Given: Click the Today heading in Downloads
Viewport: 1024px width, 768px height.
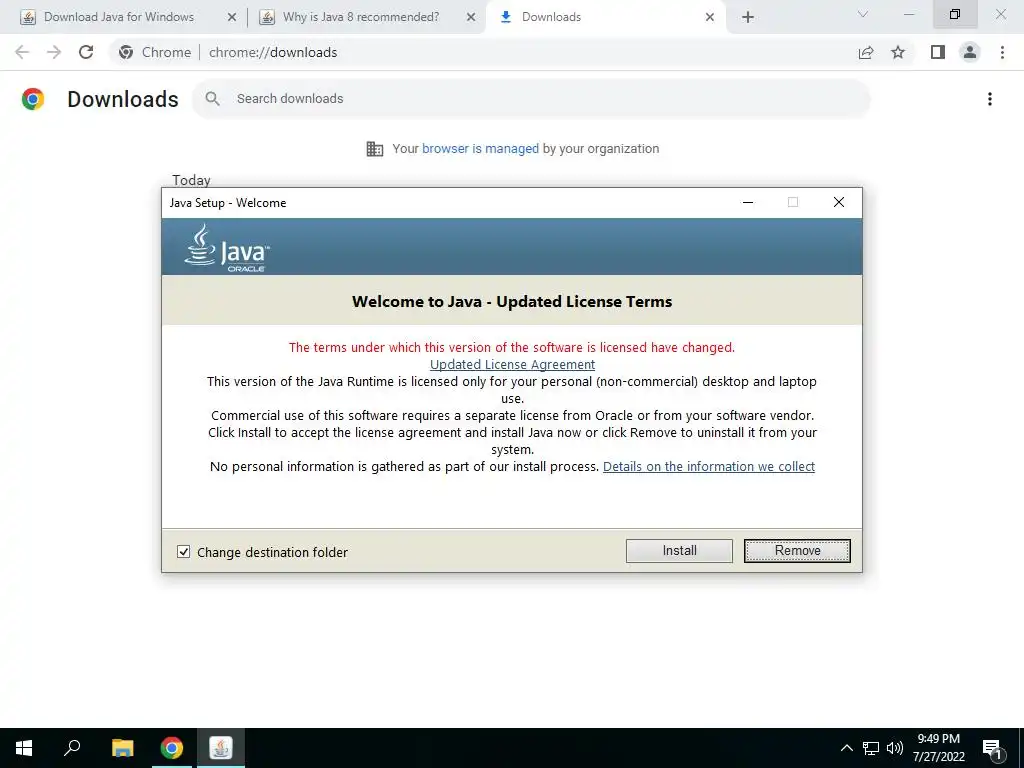Looking at the screenshot, I should pos(191,180).
